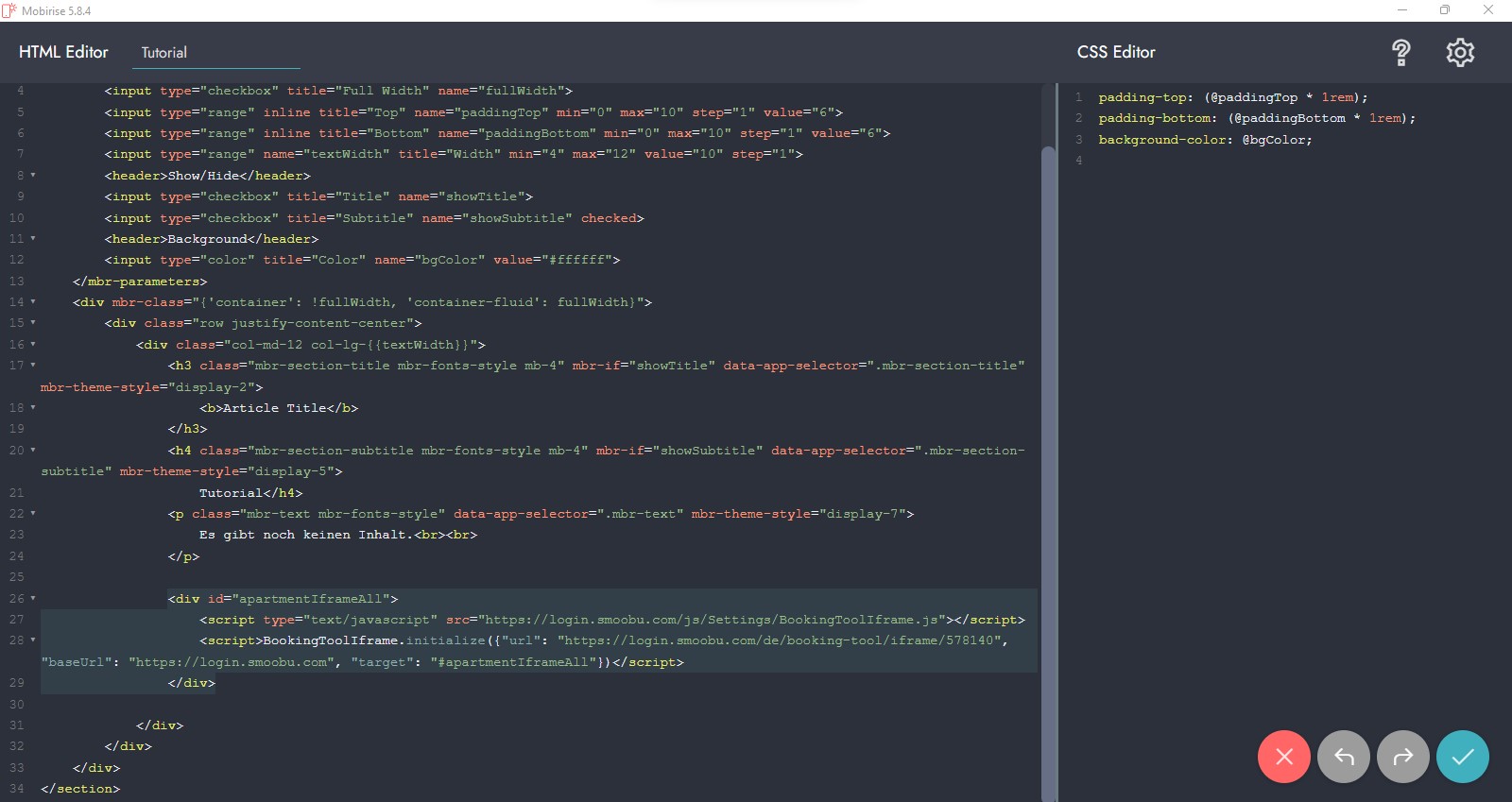Screen dimensions: 1512x802
Task: Click the CSS Editor heading
Action: pyautogui.click(x=1116, y=53)
